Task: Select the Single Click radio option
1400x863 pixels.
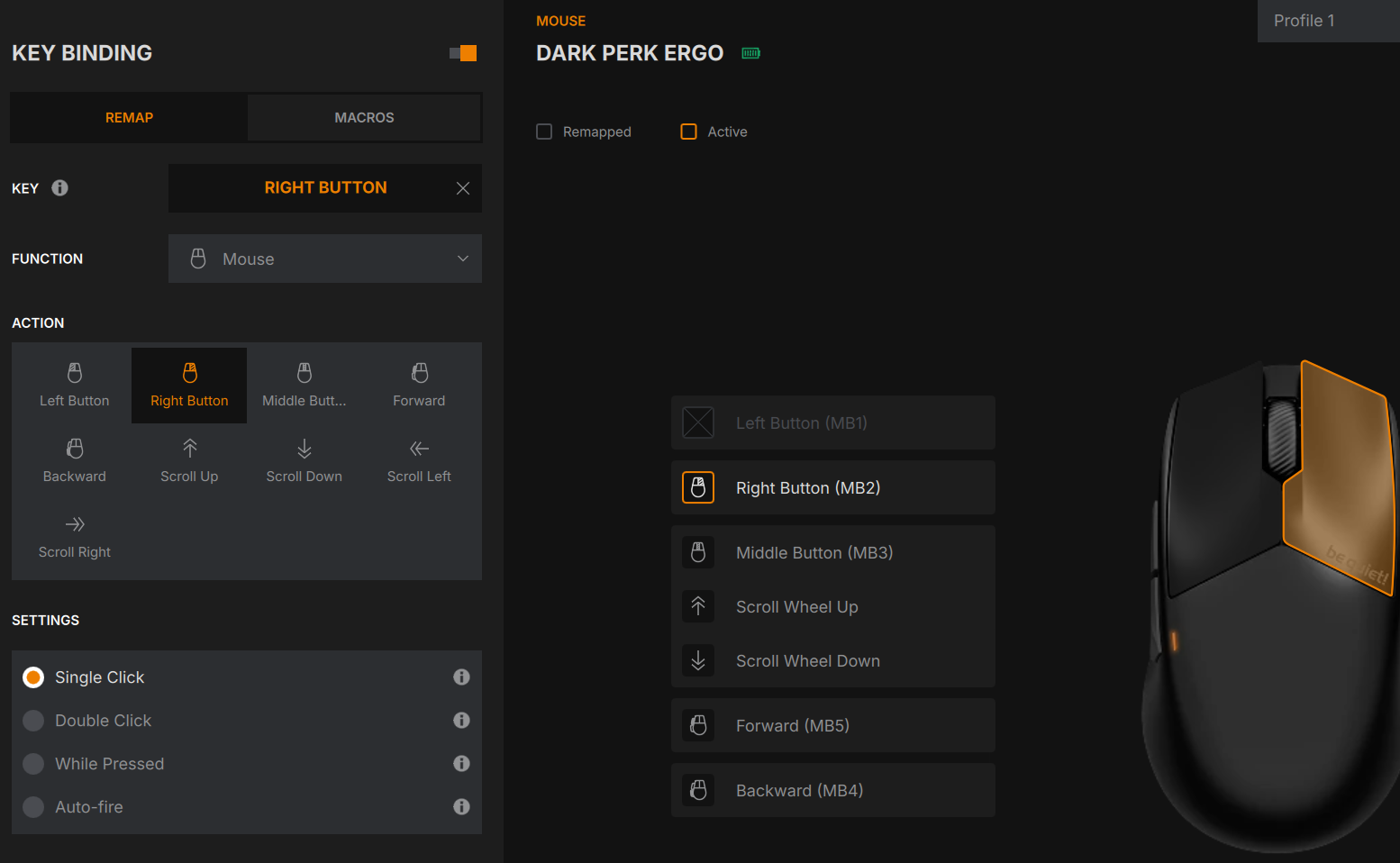Action: [x=33, y=677]
